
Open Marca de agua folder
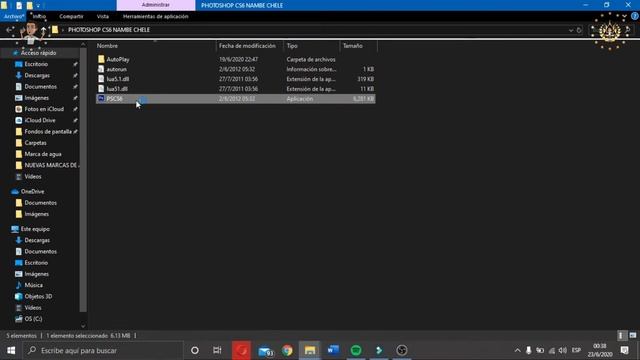[43, 154]
